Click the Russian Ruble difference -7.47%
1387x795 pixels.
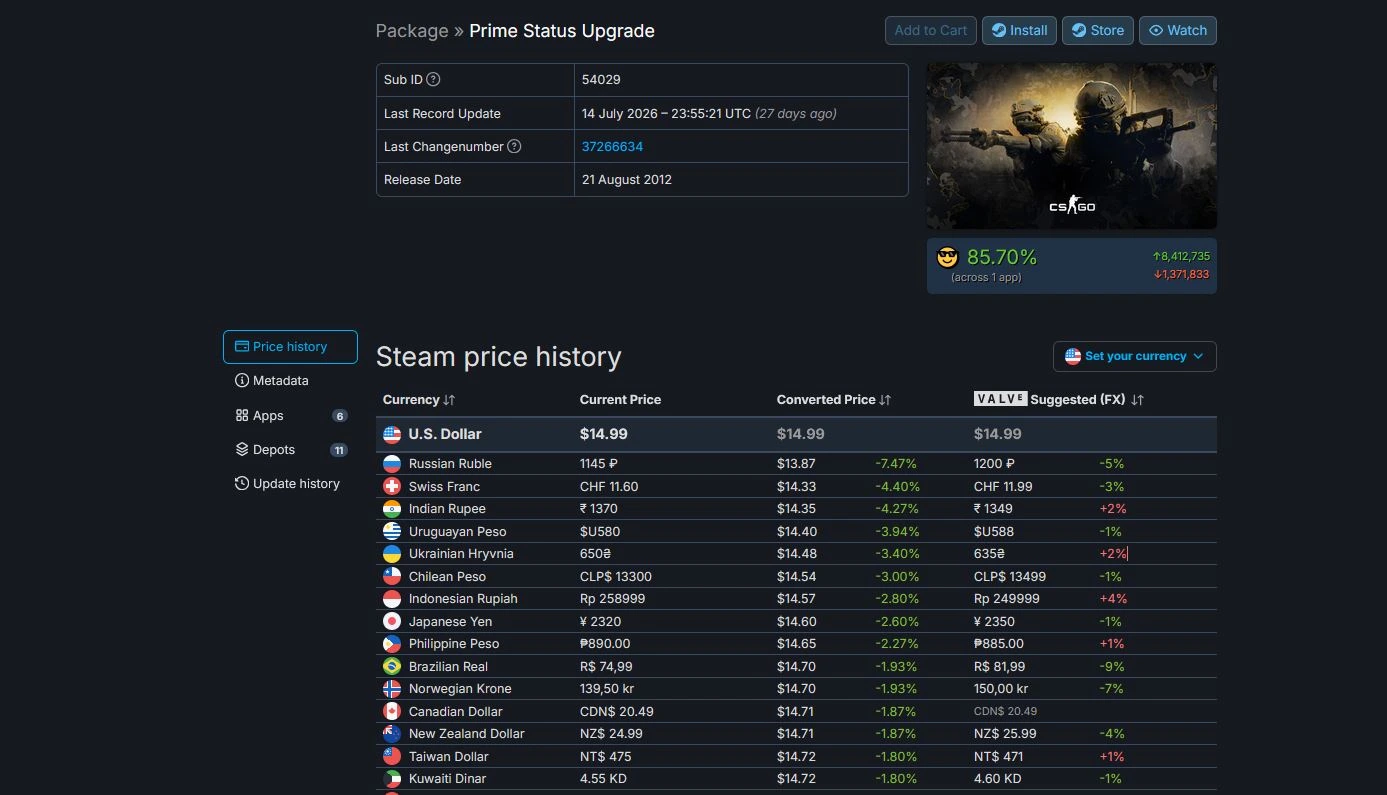[x=896, y=464]
